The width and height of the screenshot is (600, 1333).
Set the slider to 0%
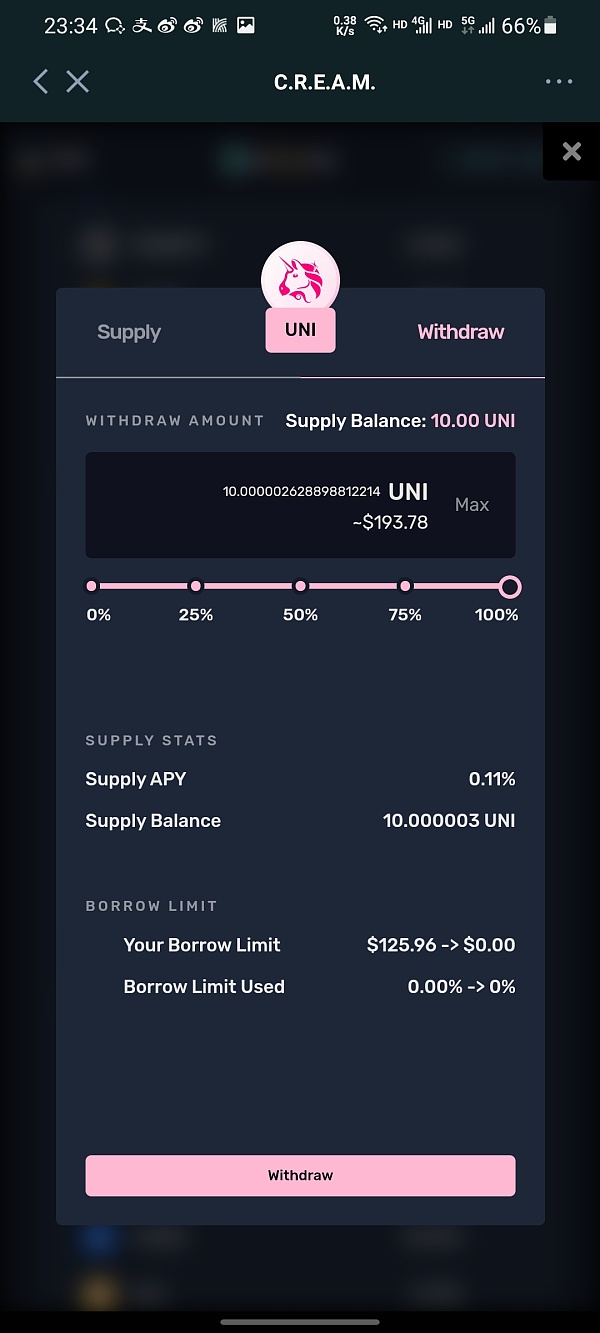coord(92,586)
